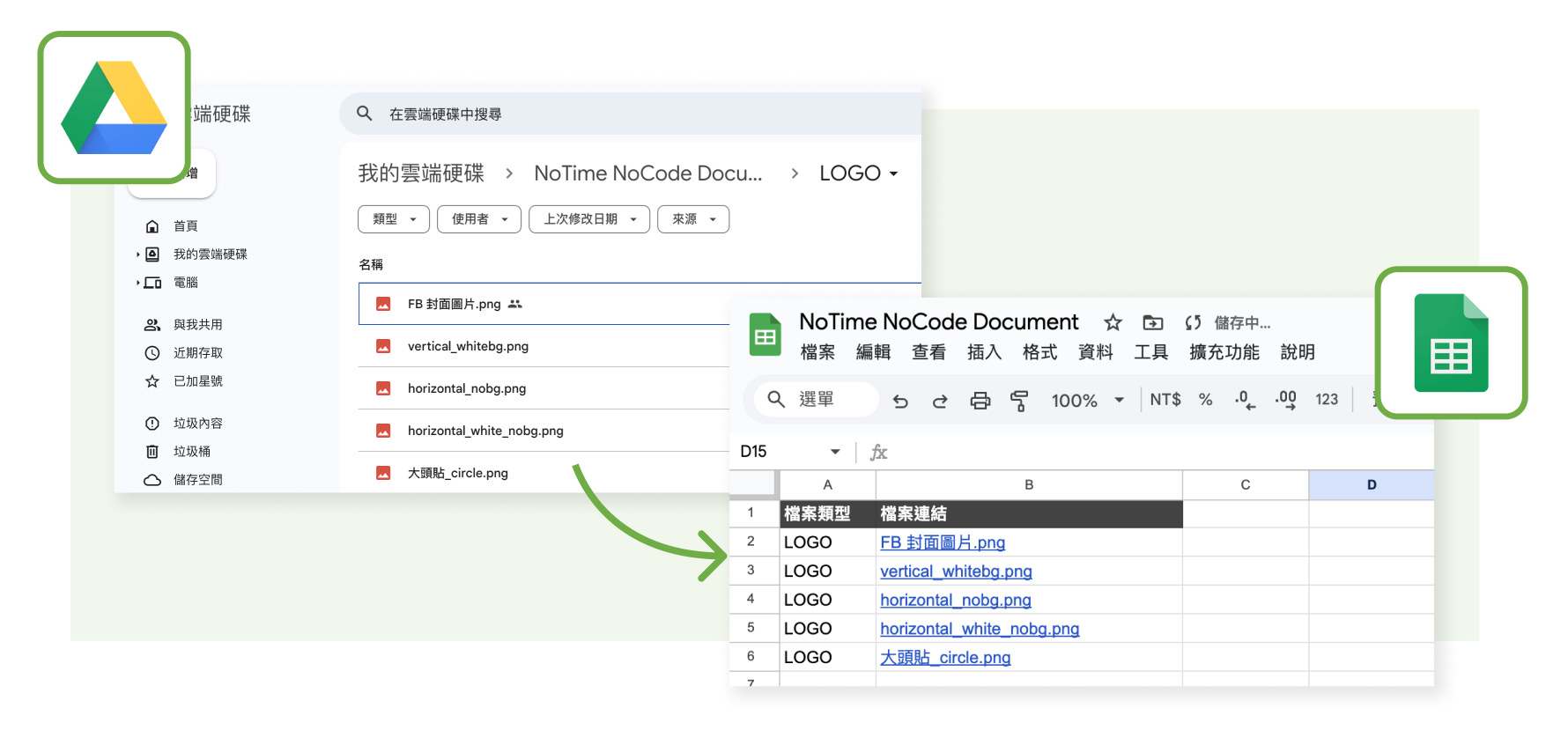Open View (查看) menu in Sheets
Viewport: 1568px width, 745px height.
pos(928,352)
